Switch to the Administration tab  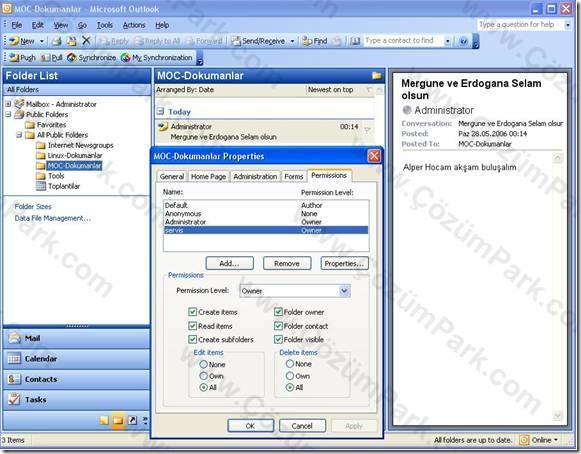point(255,177)
